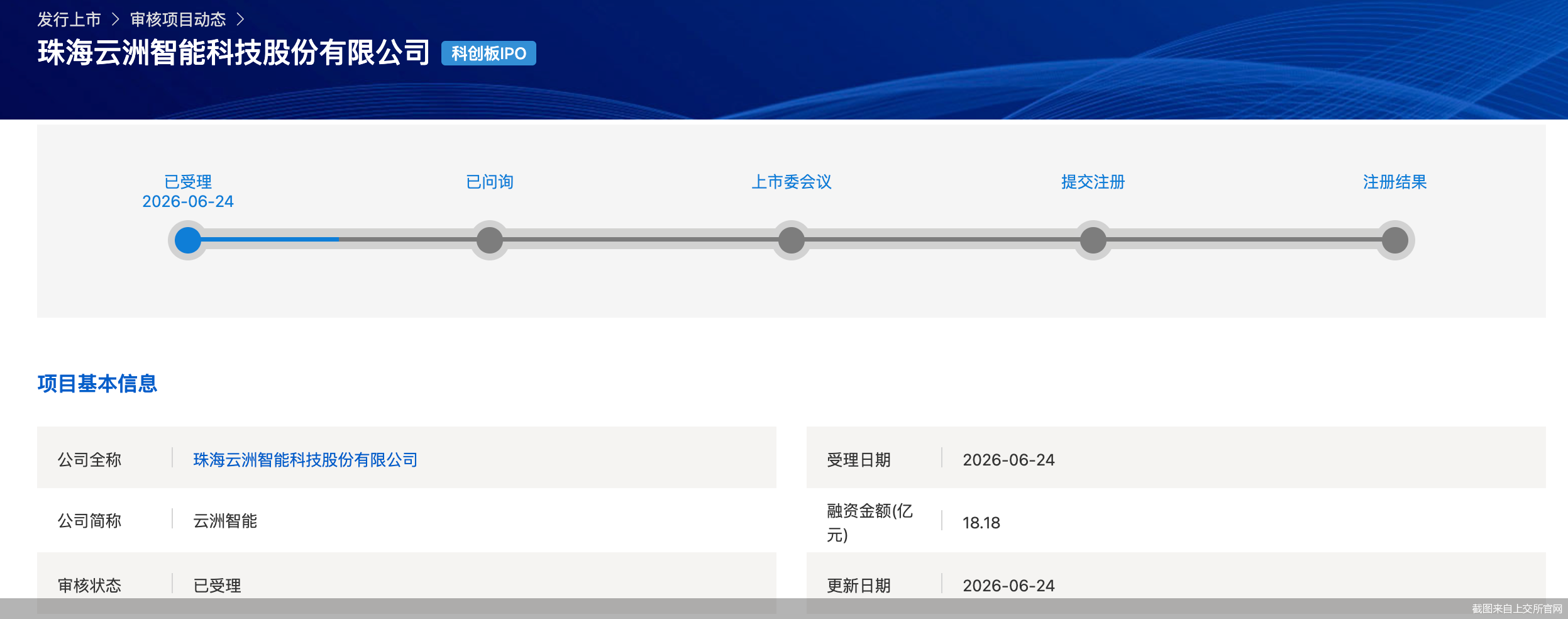Select the 上市委会议 timeline node
The height and width of the screenshot is (619, 1568).
tap(792, 240)
